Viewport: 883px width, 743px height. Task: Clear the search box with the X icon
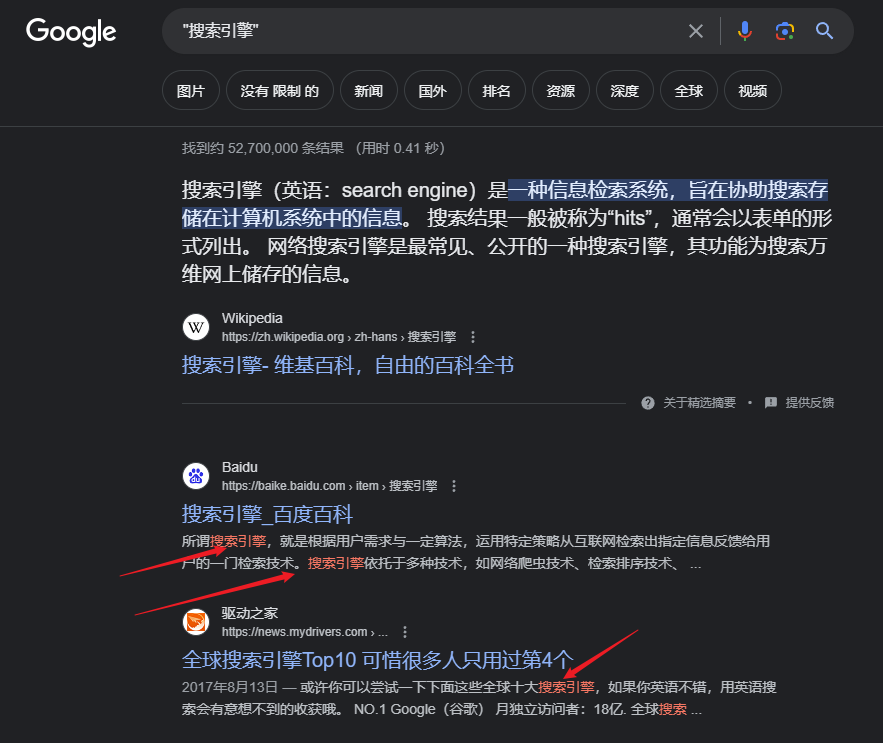coord(696,31)
